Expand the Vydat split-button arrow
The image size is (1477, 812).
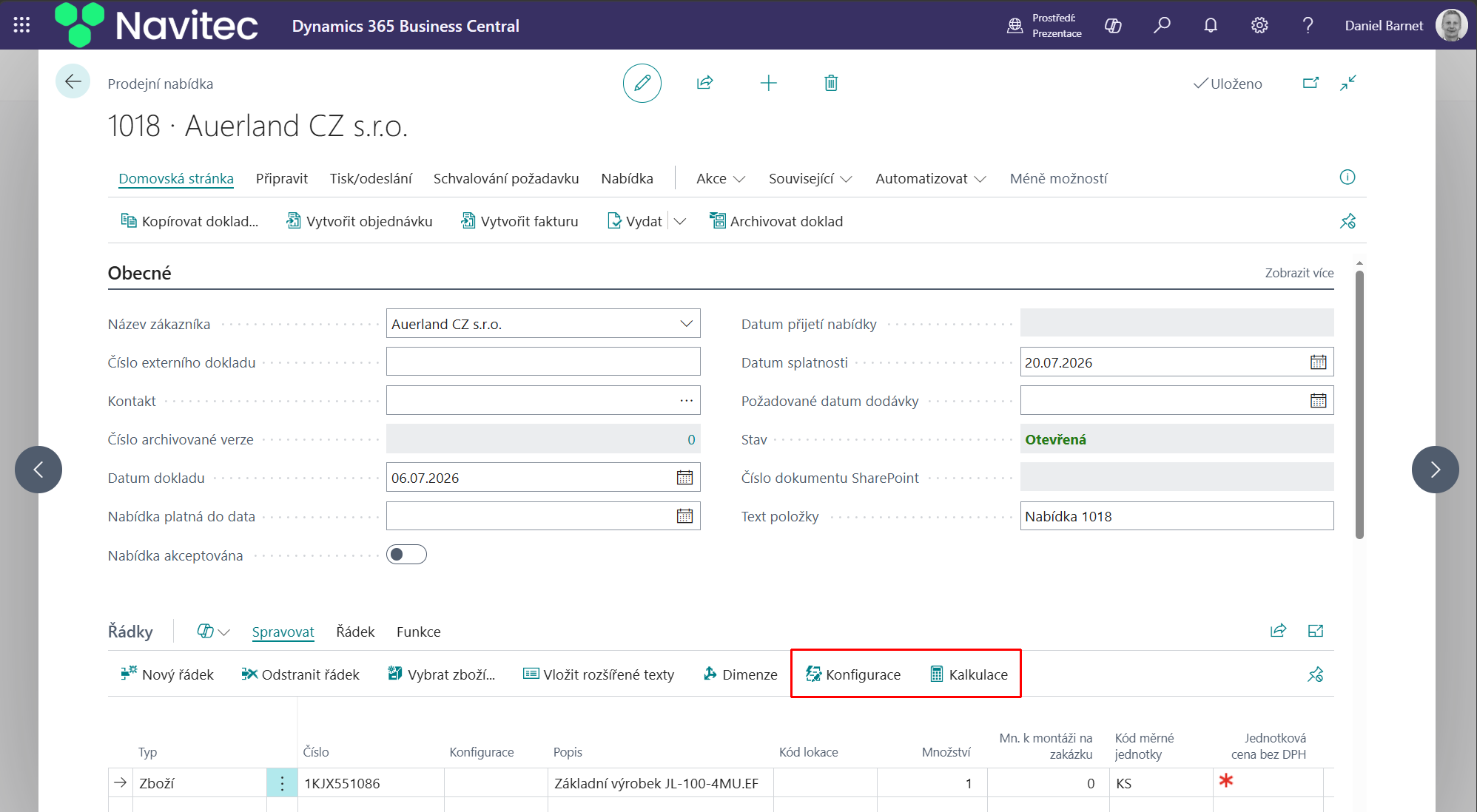click(x=680, y=221)
